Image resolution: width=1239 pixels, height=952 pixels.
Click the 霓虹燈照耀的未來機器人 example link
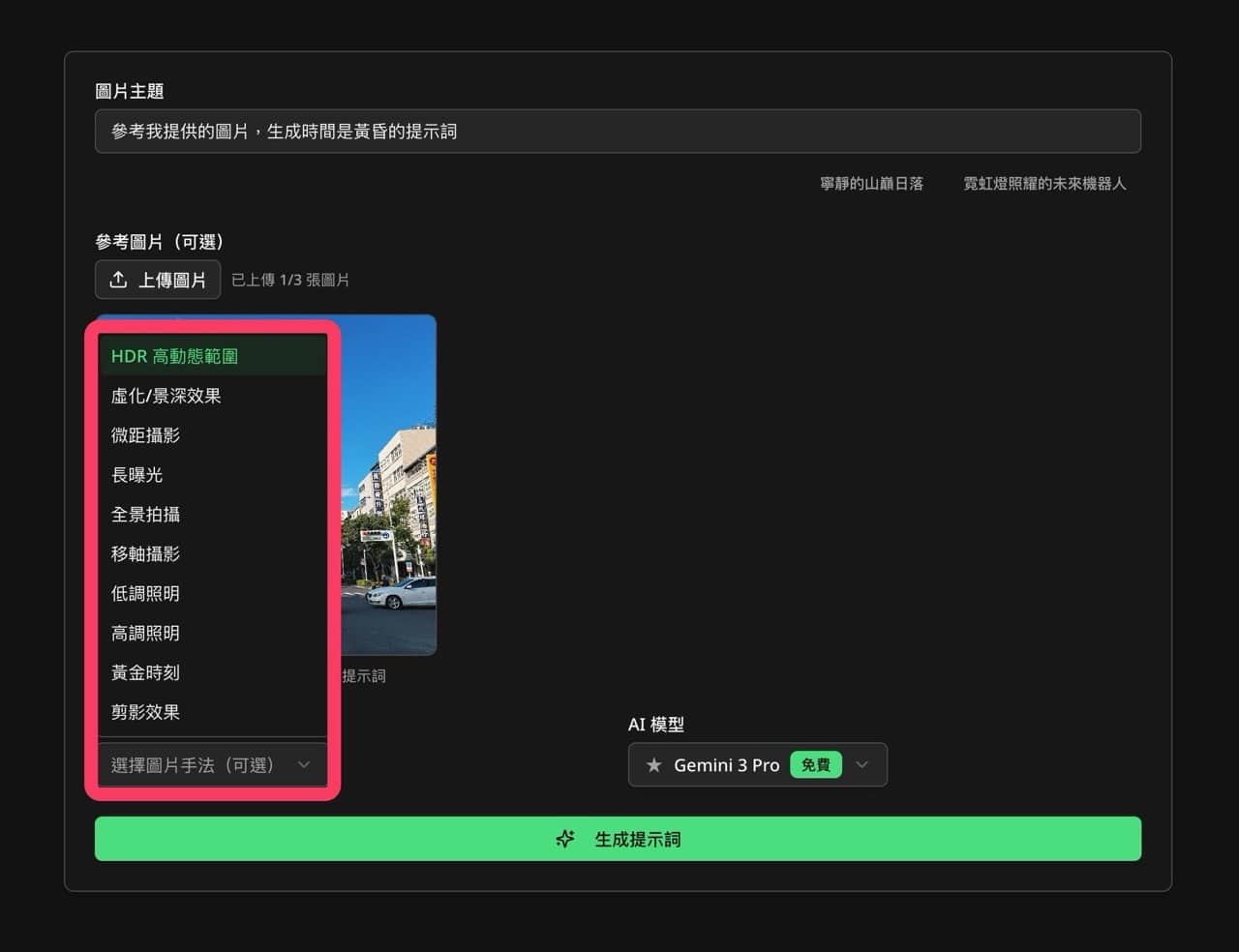[1044, 183]
